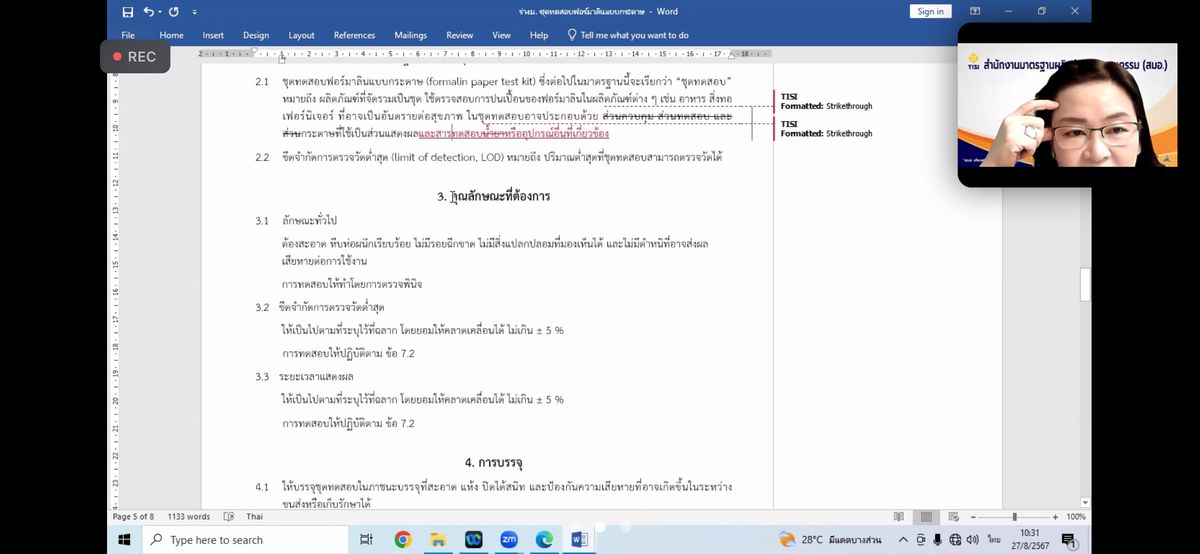Click the proofing check icon in status bar

pyautogui.click(x=229, y=516)
